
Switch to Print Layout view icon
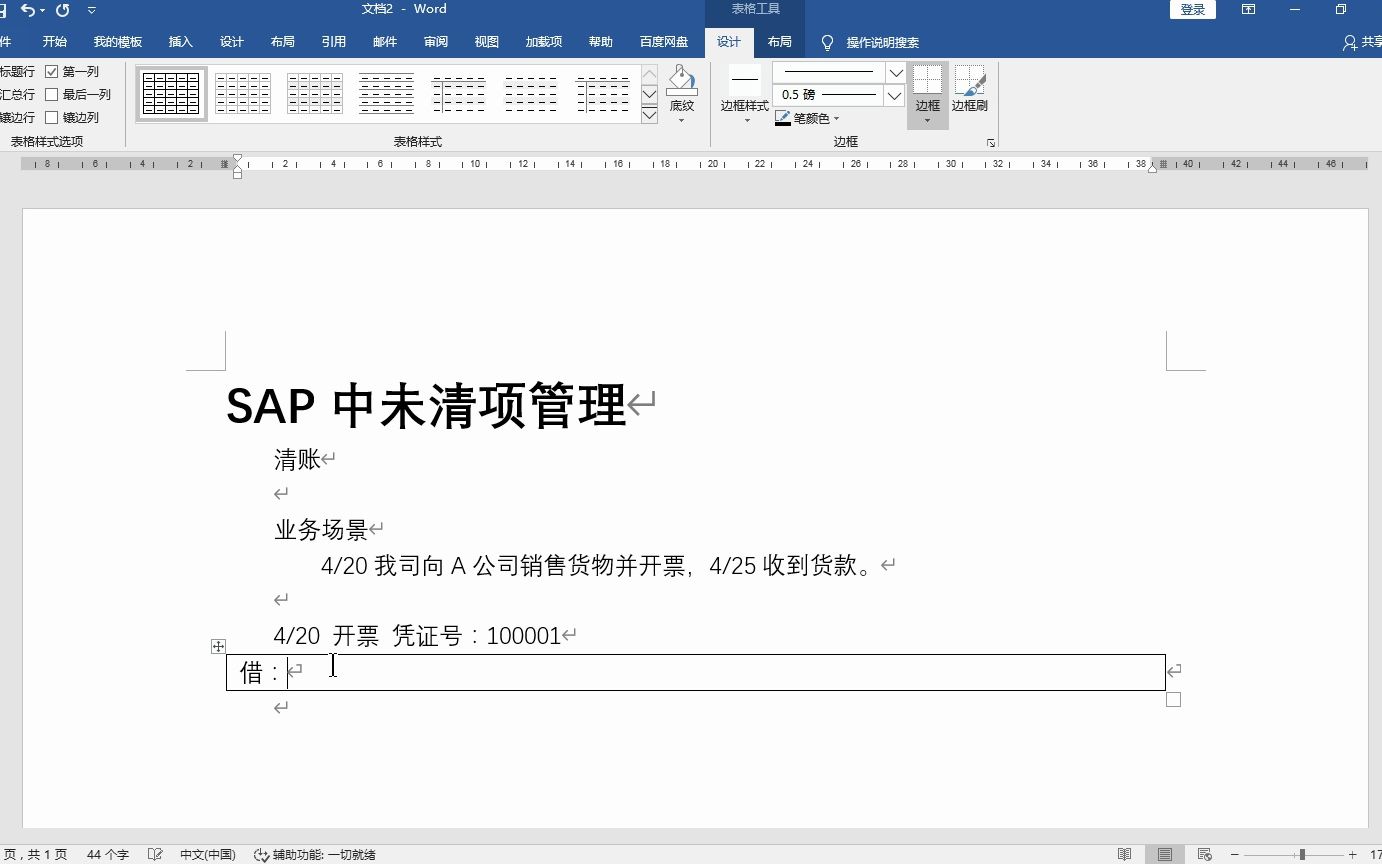pos(1165,855)
